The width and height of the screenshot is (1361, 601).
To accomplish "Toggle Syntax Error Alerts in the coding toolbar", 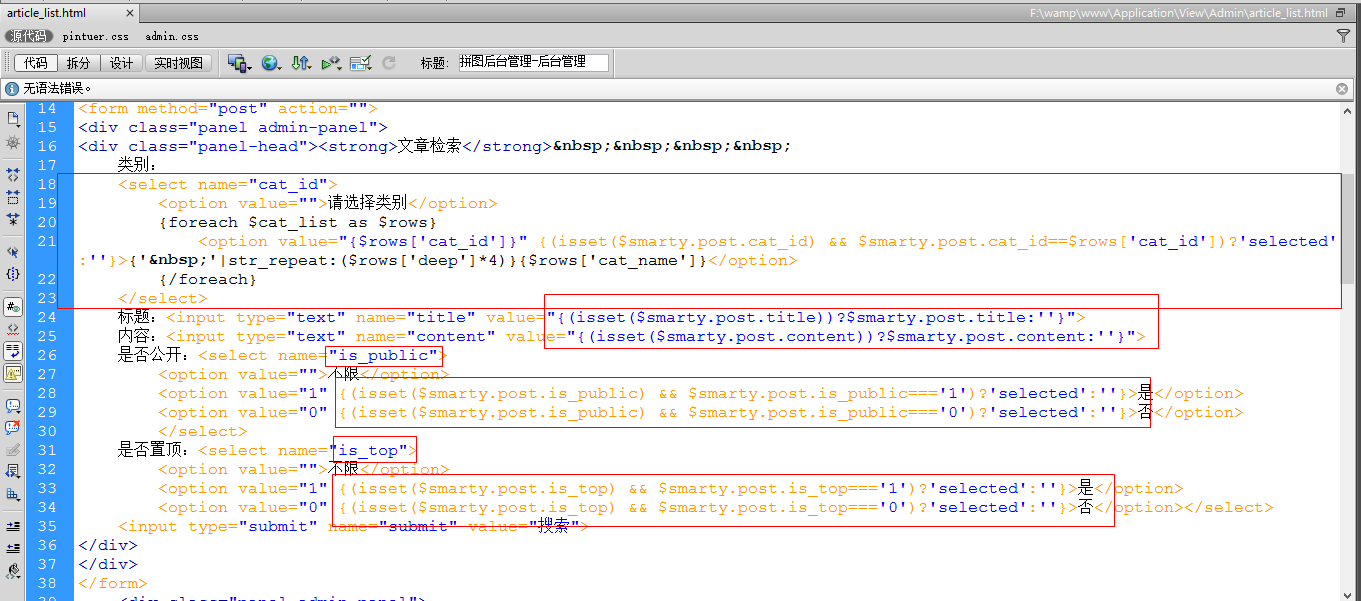I will 13,373.
